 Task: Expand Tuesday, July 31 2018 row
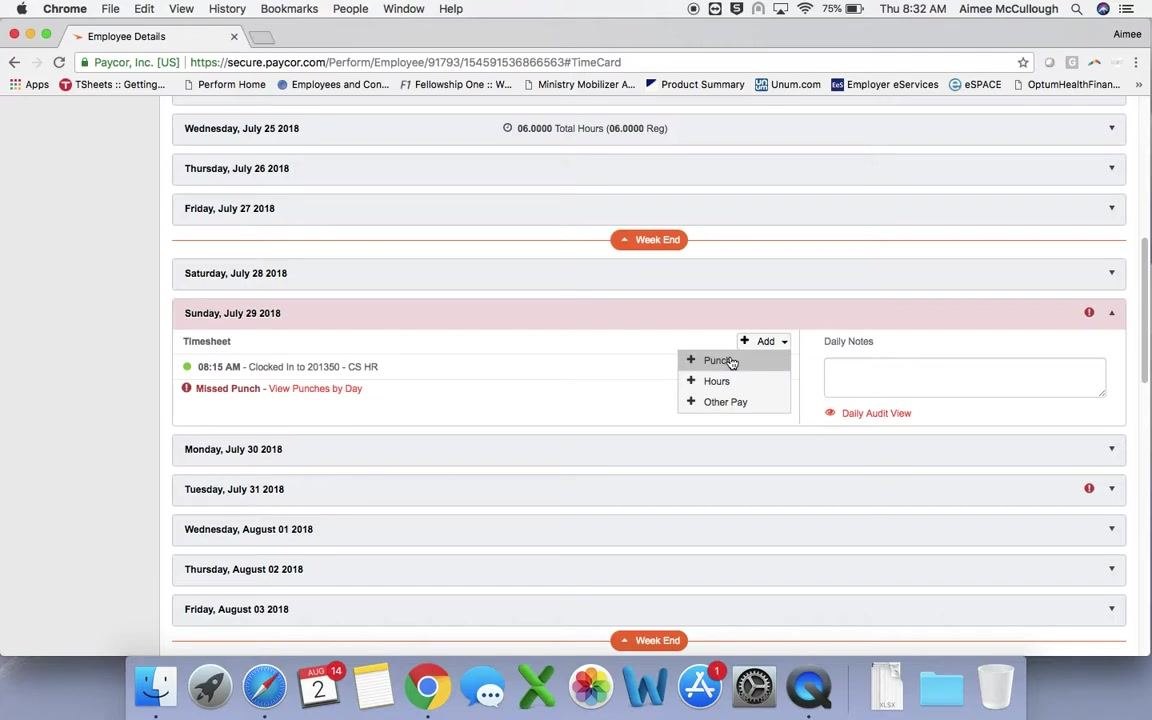[649, 489]
